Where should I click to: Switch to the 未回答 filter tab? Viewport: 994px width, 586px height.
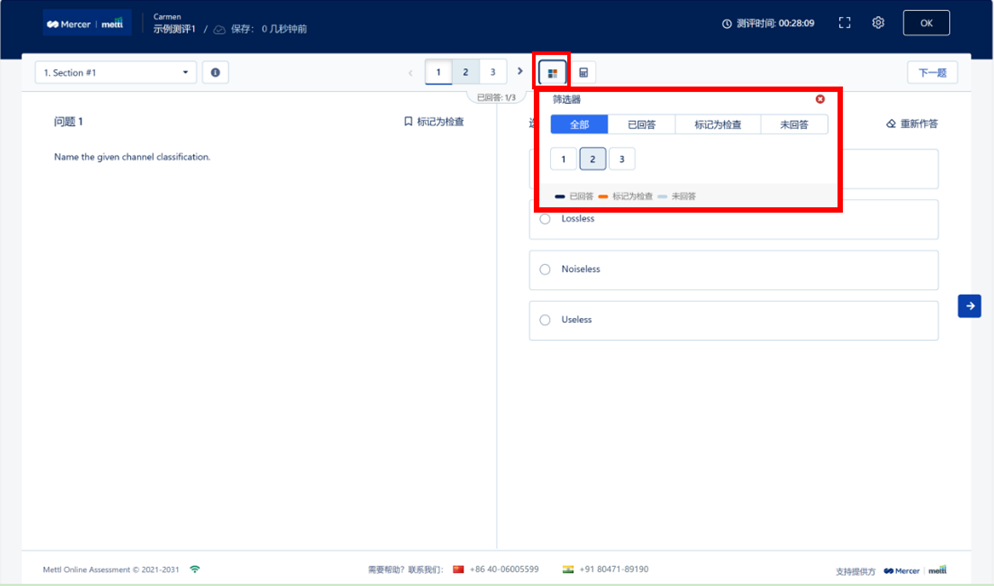point(794,125)
